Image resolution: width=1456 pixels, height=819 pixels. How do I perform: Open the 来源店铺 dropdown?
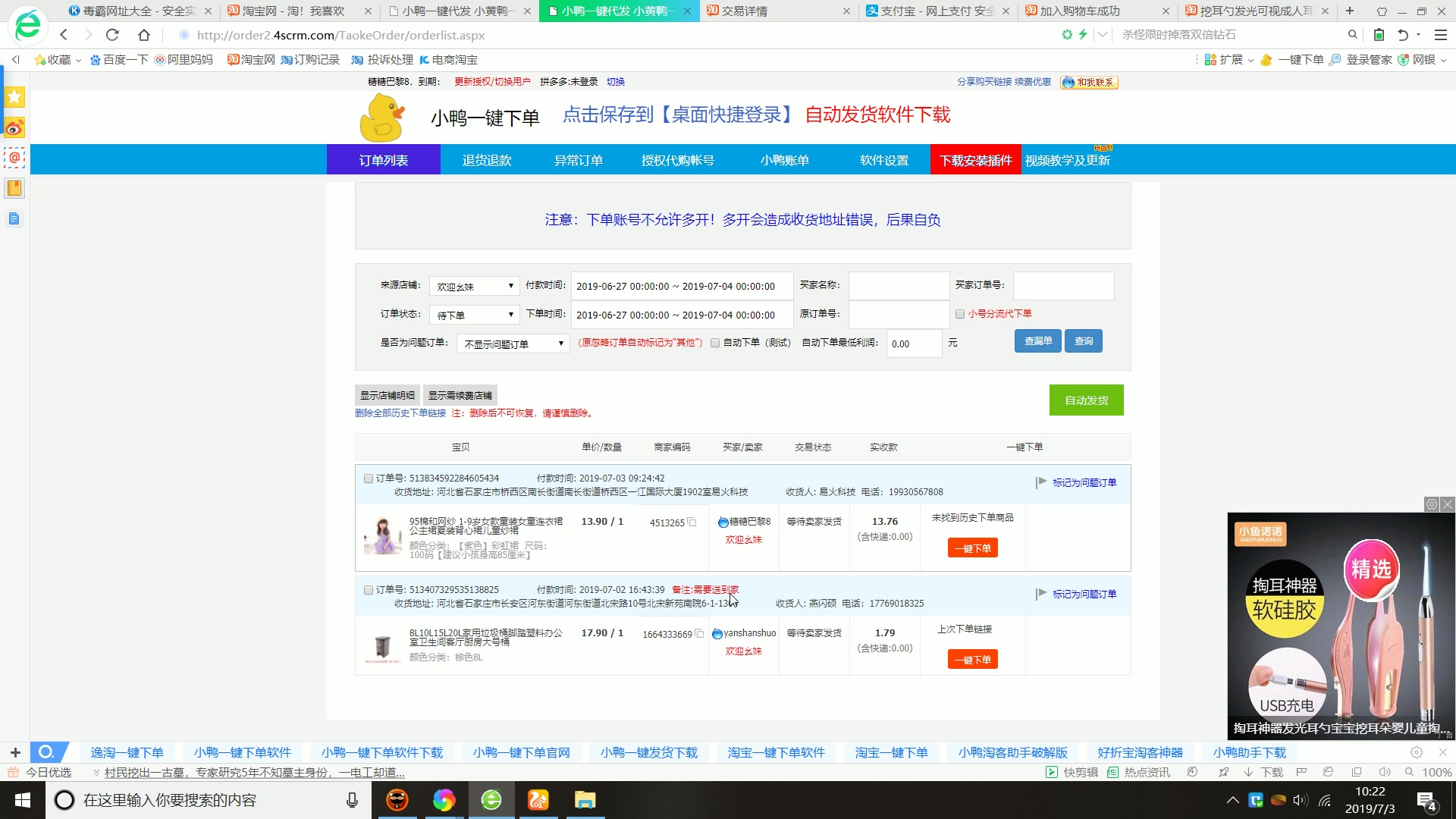pos(474,286)
